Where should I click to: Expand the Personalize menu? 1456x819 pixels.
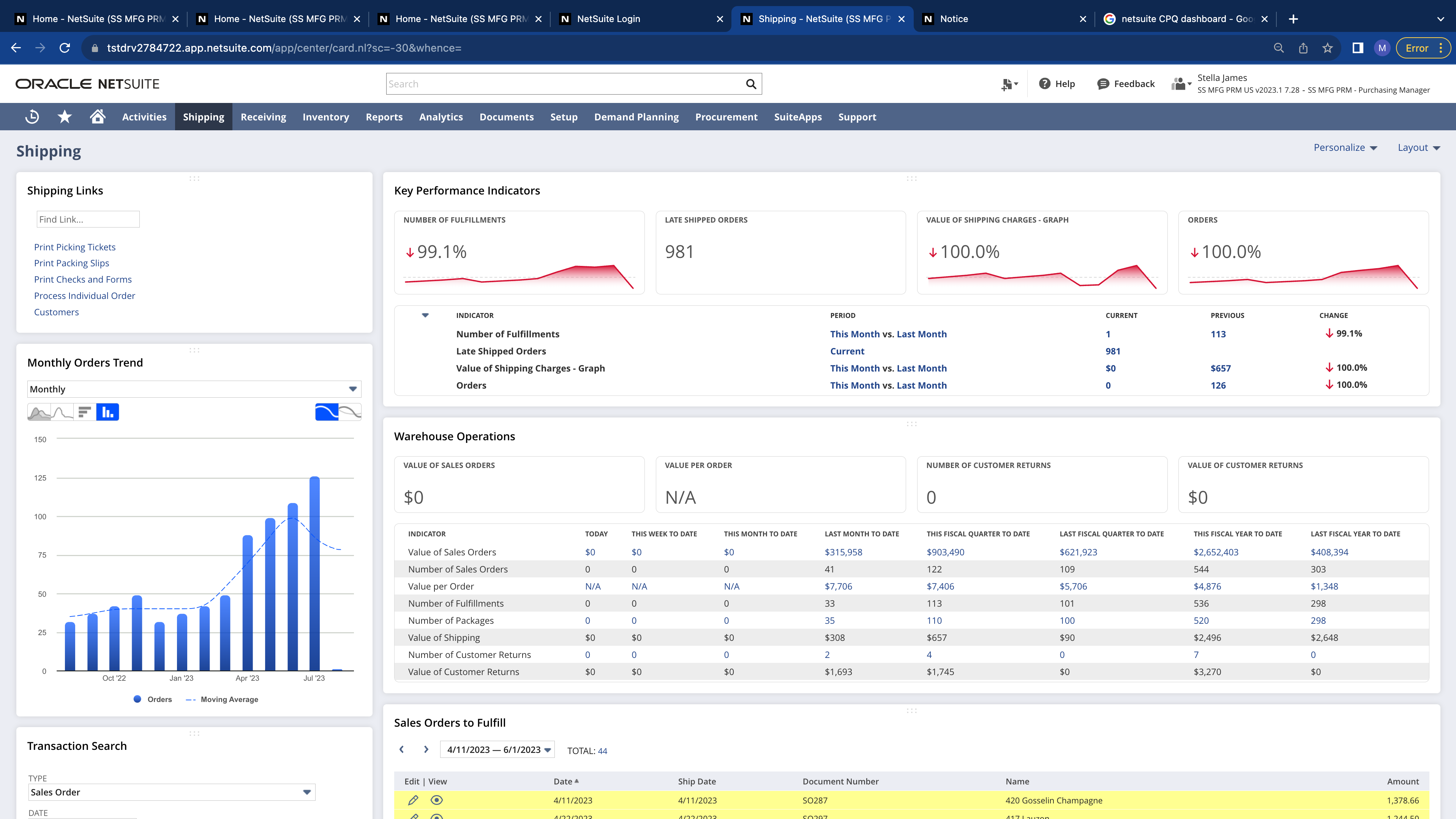point(1345,147)
